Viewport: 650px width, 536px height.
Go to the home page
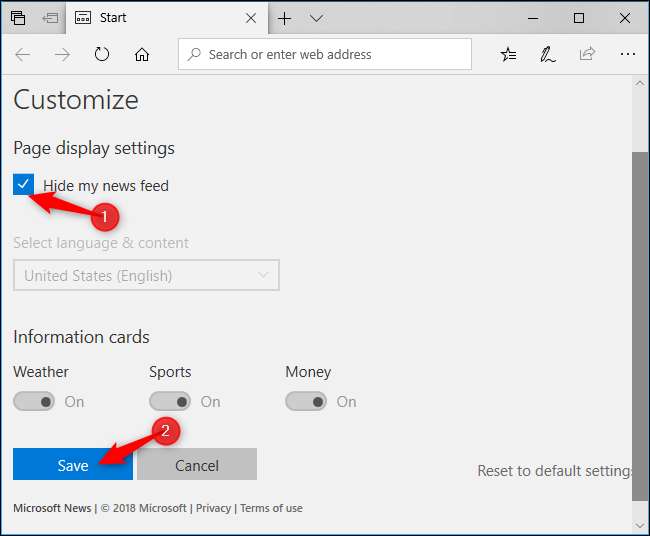[142, 54]
